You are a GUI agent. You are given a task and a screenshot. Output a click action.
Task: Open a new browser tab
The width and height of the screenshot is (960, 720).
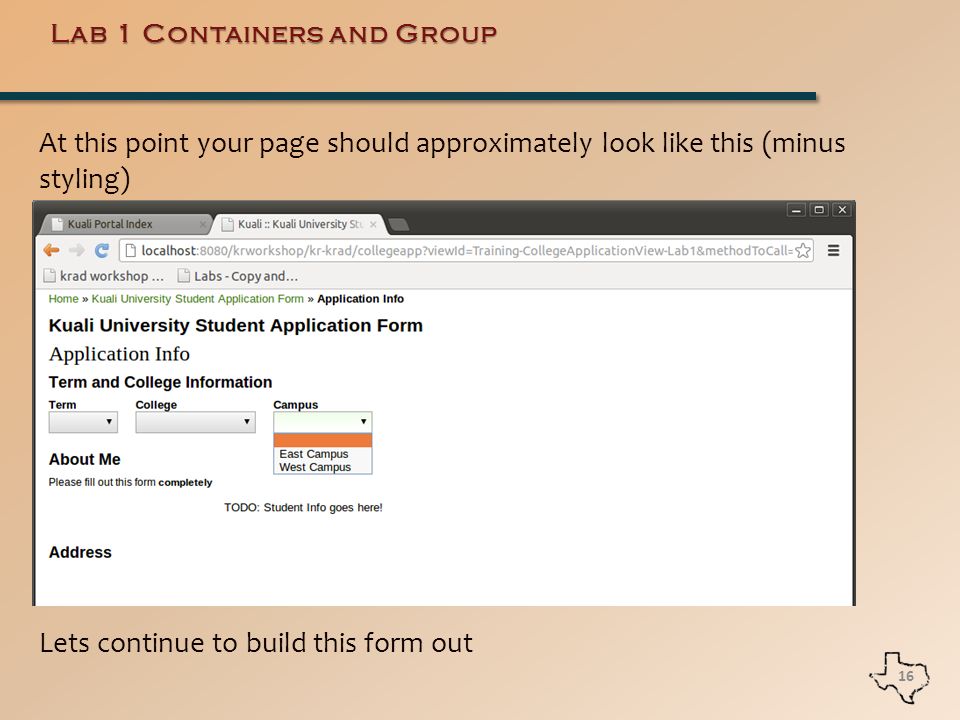[399, 225]
